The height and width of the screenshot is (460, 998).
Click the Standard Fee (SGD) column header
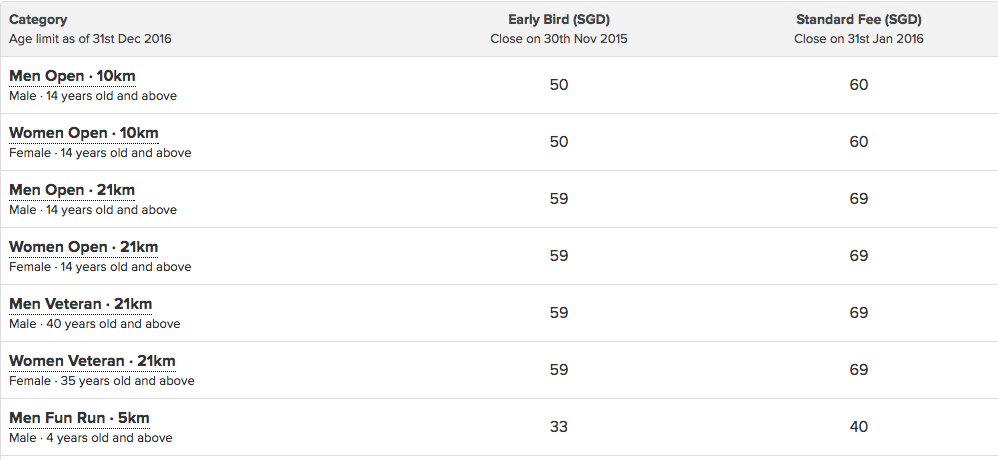coord(859,20)
